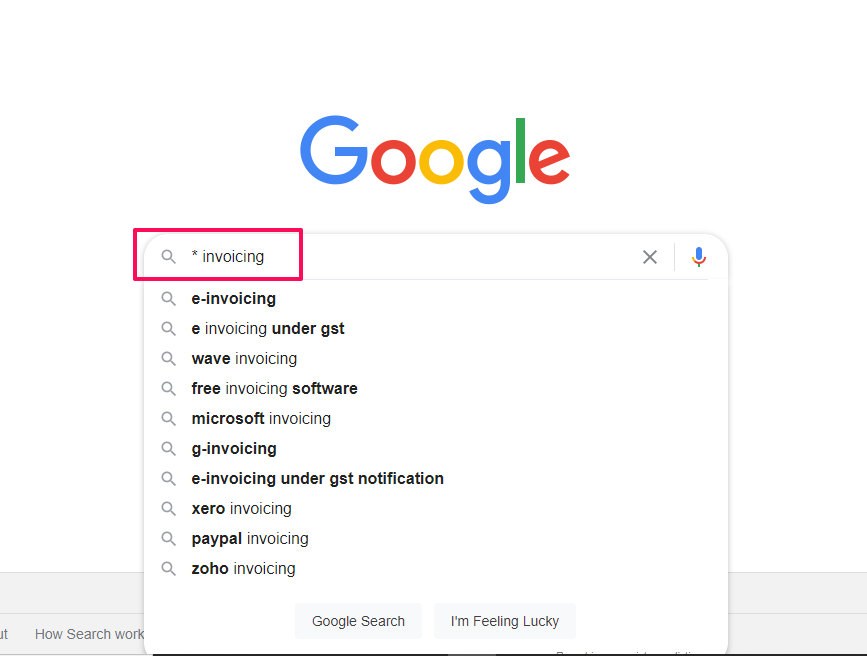
Task: Click the search icon beside e-invoicing suggestion
Action: tap(169, 299)
